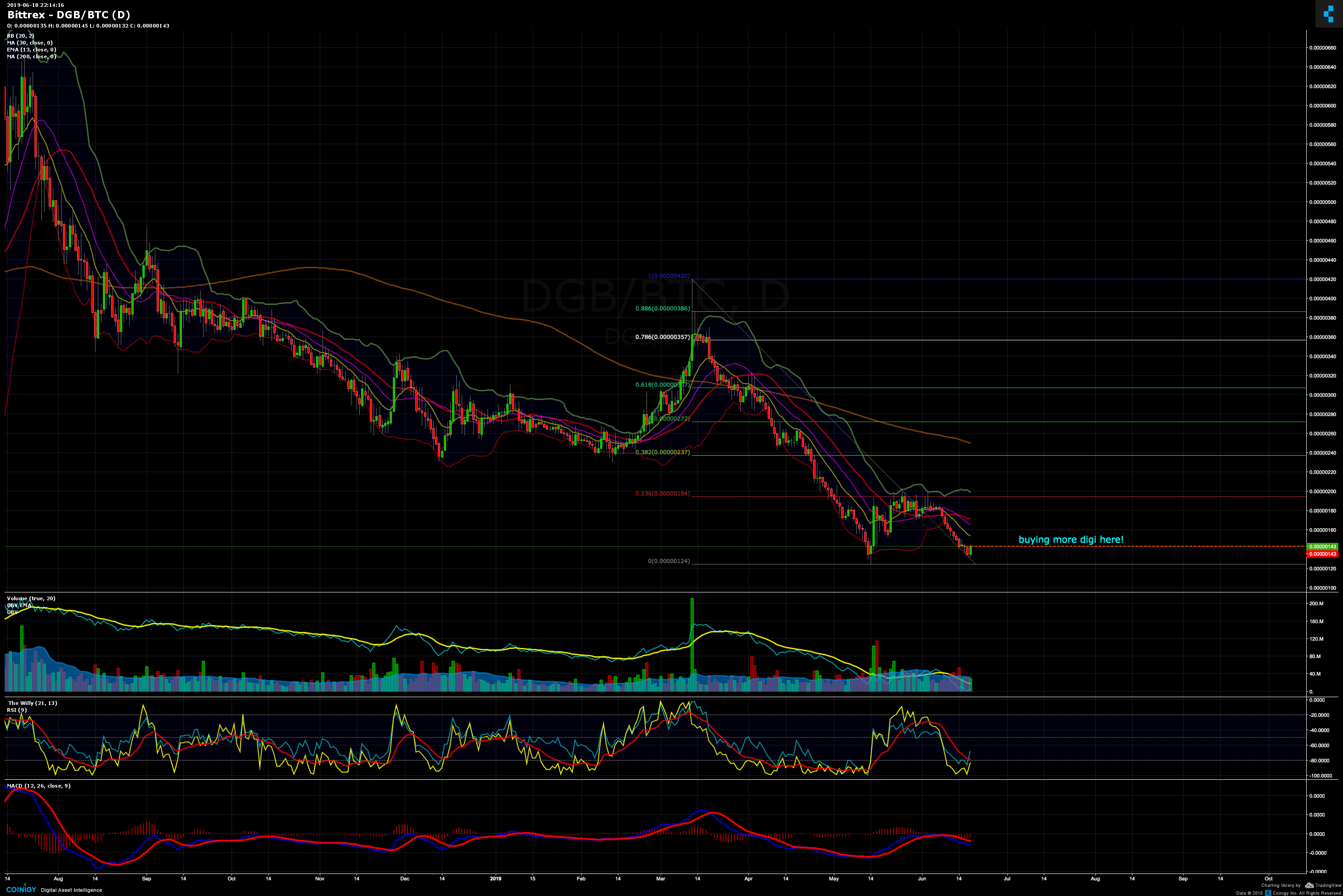Click the COINIGY logo at the bottom left

21,889
